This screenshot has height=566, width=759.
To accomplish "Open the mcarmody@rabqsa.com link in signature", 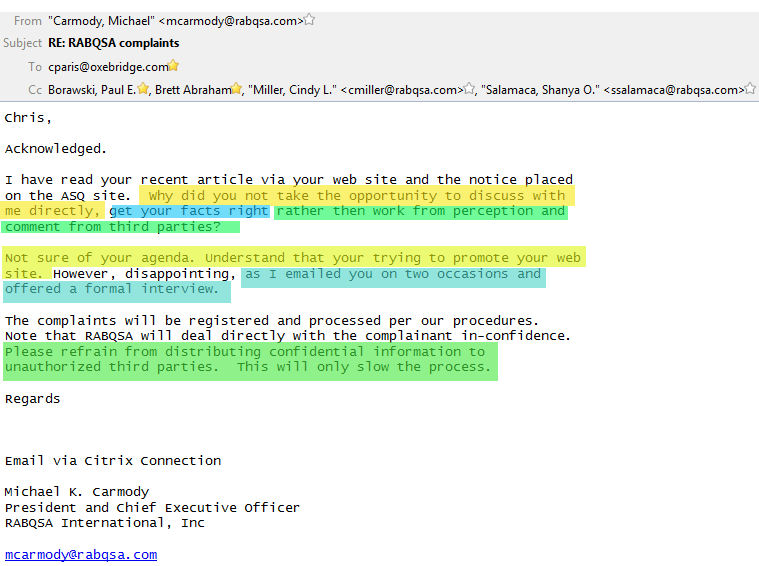I will click(x=81, y=554).
